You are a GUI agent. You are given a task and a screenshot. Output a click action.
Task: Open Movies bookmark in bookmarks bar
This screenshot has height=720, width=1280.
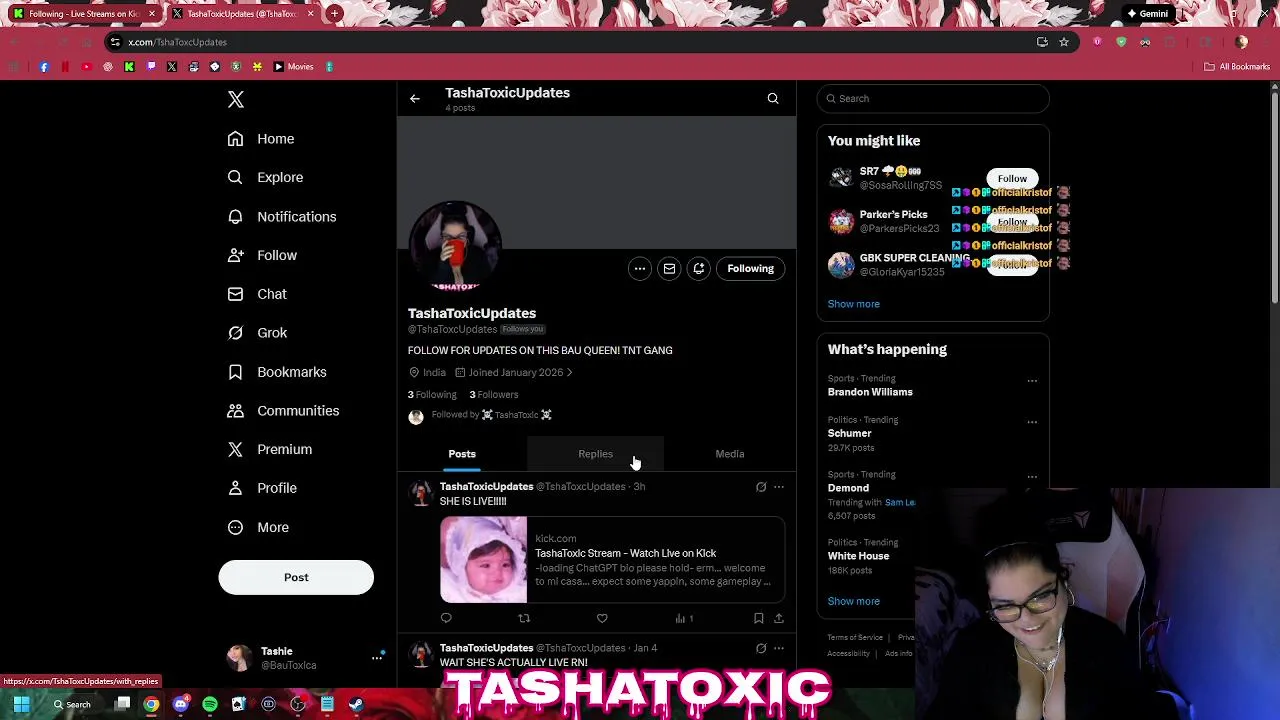[x=293, y=67]
